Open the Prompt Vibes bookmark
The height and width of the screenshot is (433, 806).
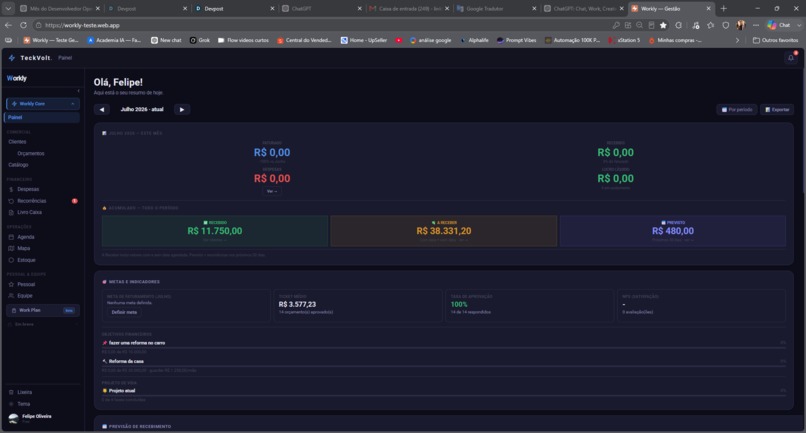point(516,40)
